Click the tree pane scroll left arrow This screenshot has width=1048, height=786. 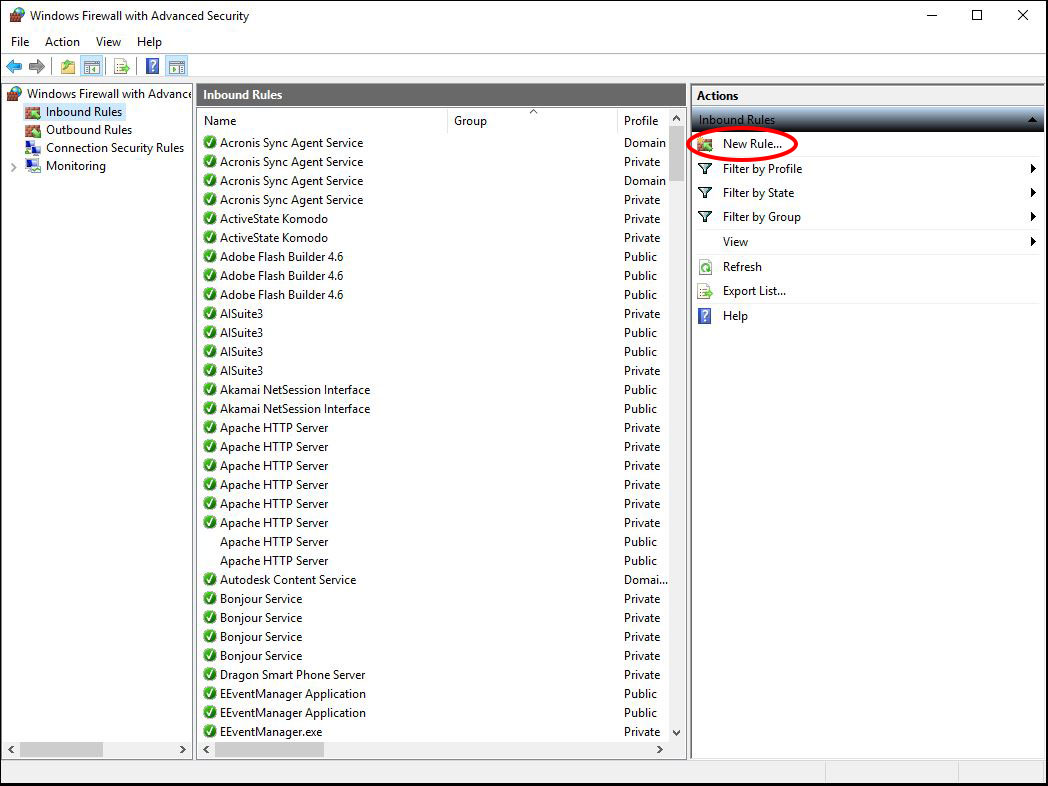pyautogui.click(x=11, y=749)
